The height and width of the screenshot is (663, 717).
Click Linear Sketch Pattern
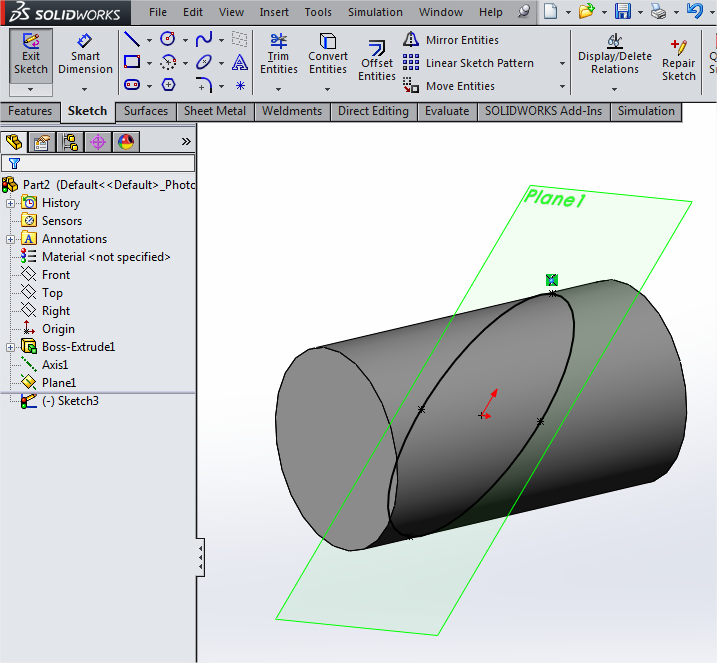(x=479, y=63)
